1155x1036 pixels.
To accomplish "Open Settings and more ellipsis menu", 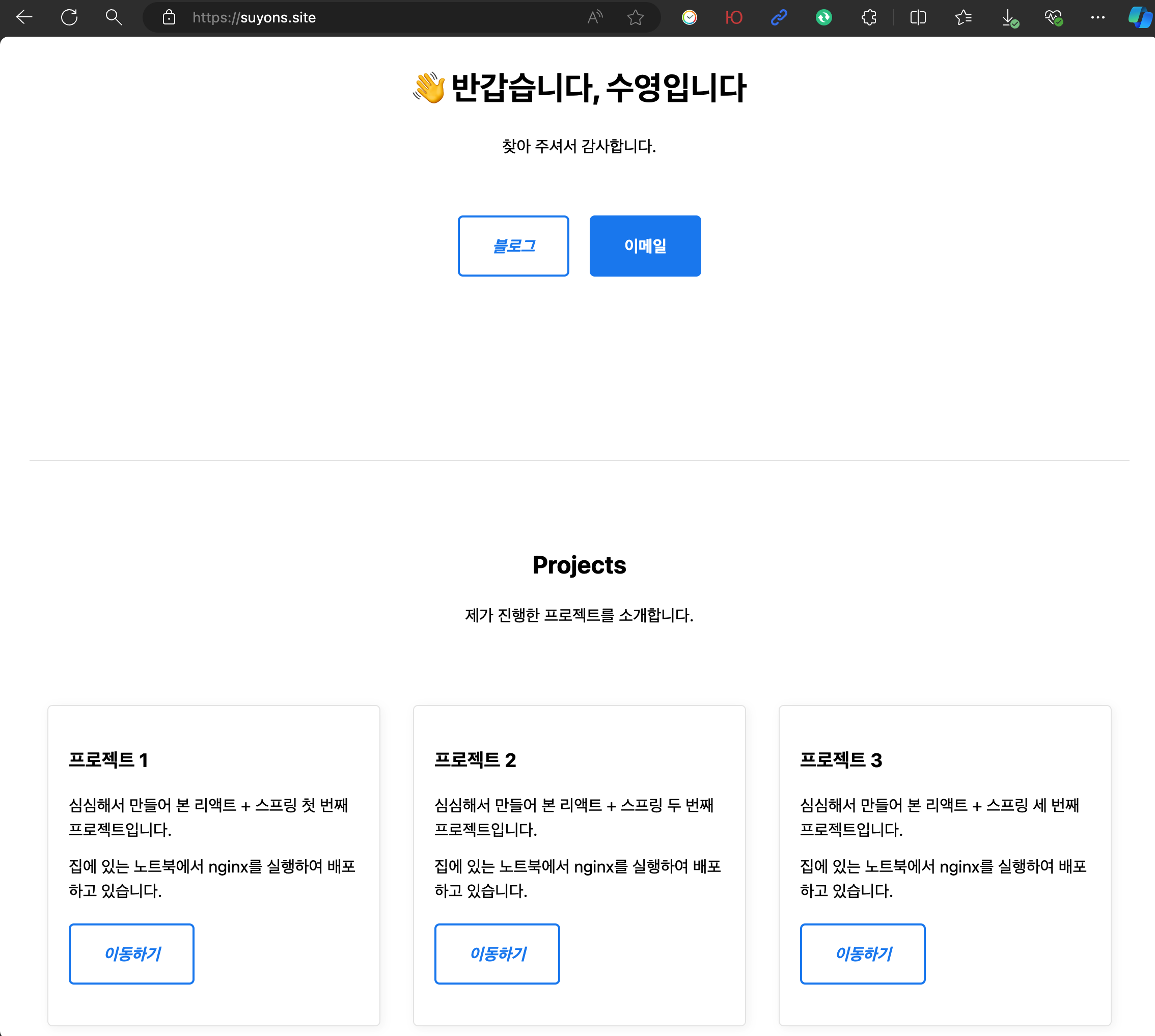I will tap(1097, 17).
